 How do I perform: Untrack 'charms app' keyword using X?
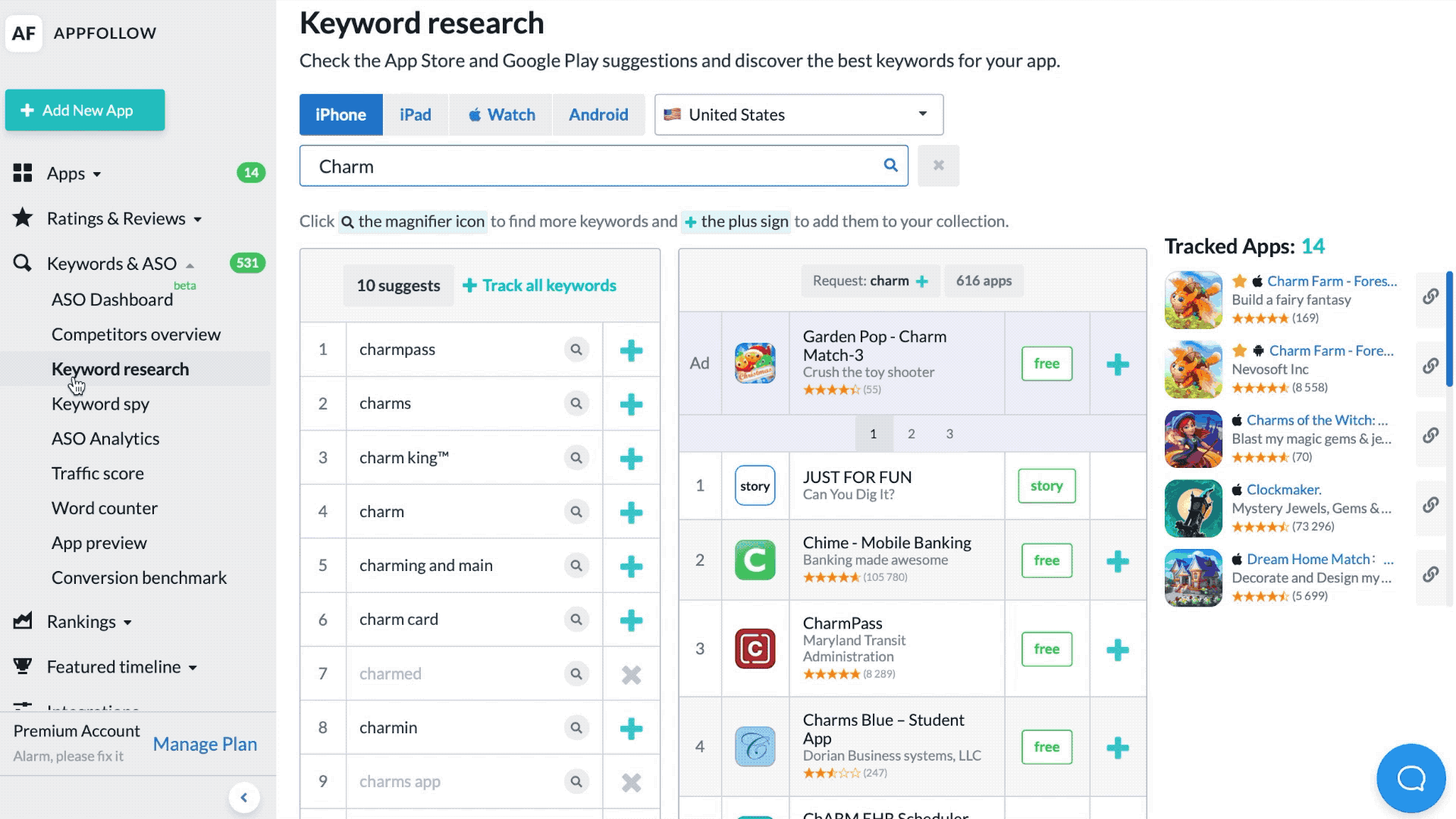click(x=631, y=782)
